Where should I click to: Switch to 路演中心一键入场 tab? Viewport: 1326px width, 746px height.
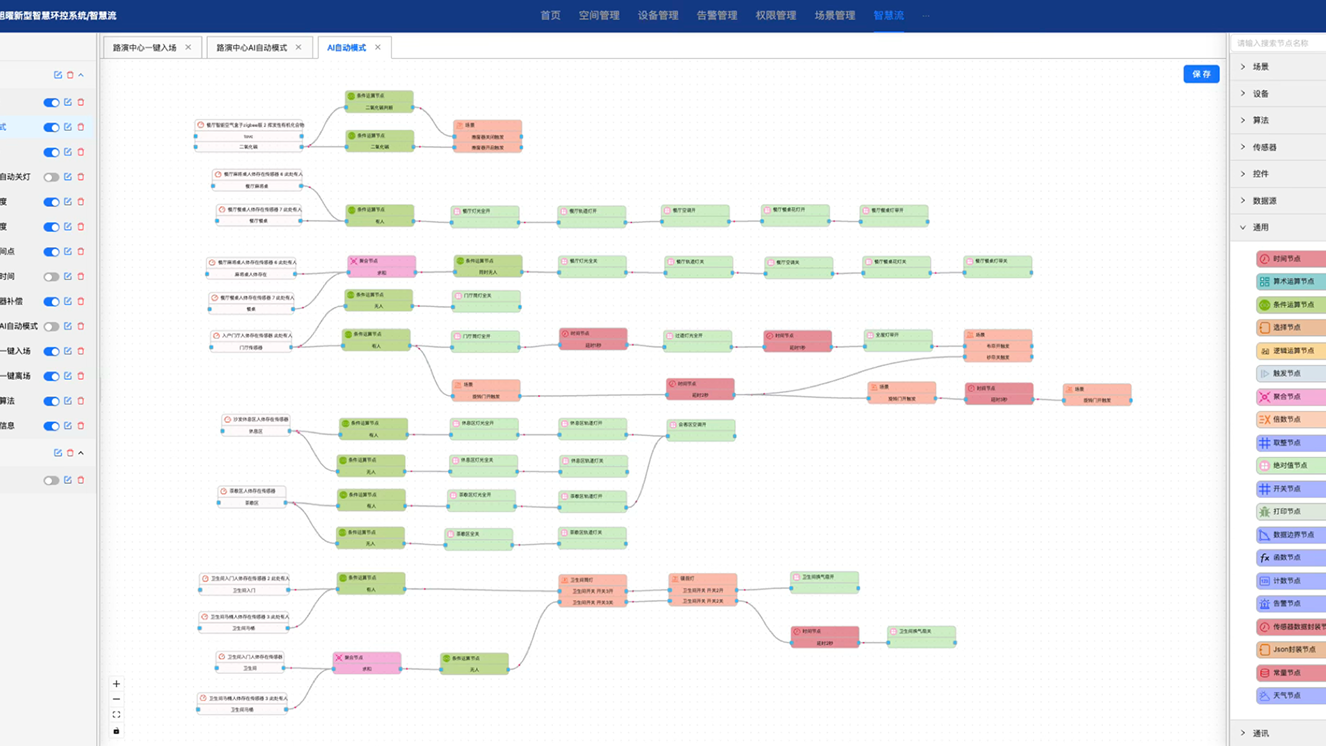tap(145, 47)
